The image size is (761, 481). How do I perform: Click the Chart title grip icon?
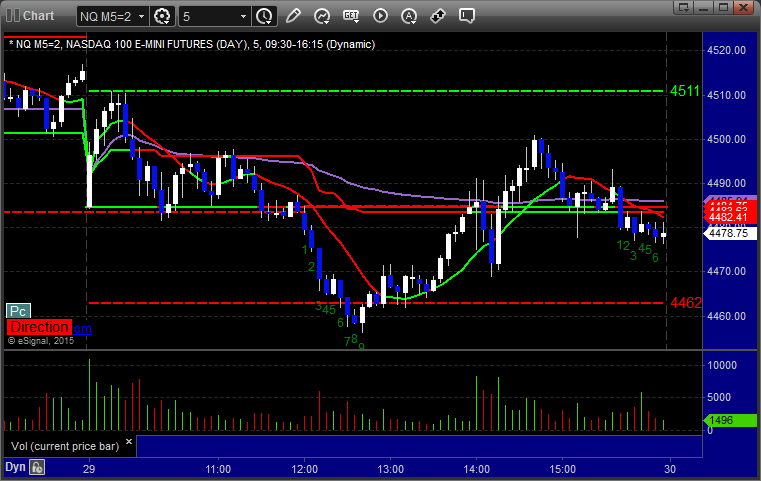tap(13, 16)
